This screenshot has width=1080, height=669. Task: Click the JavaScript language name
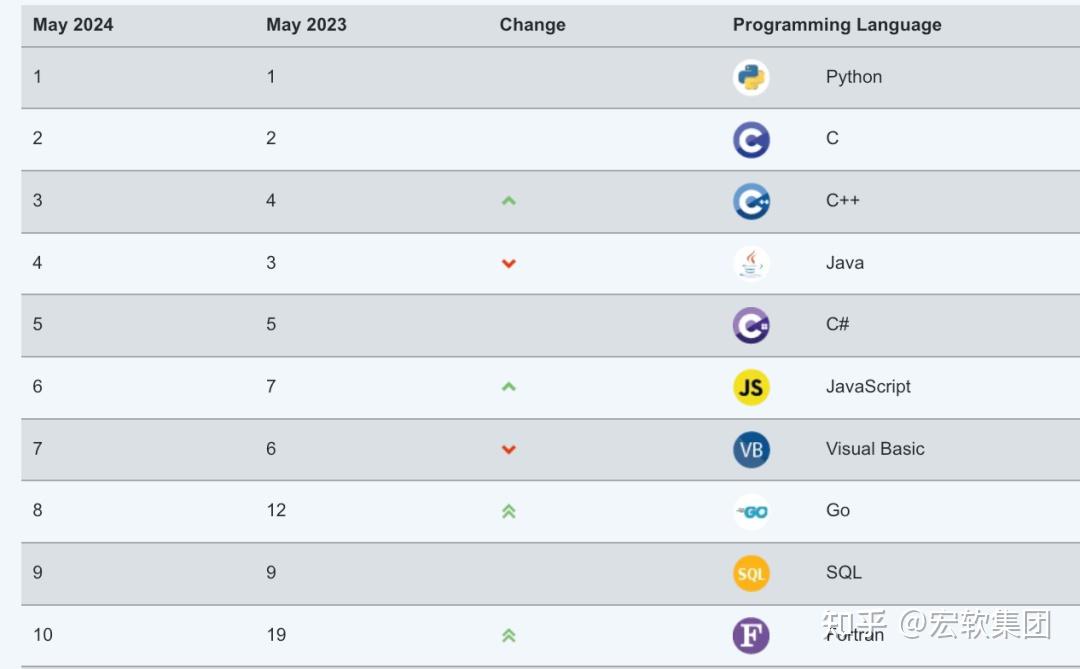click(x=868, y=387)
